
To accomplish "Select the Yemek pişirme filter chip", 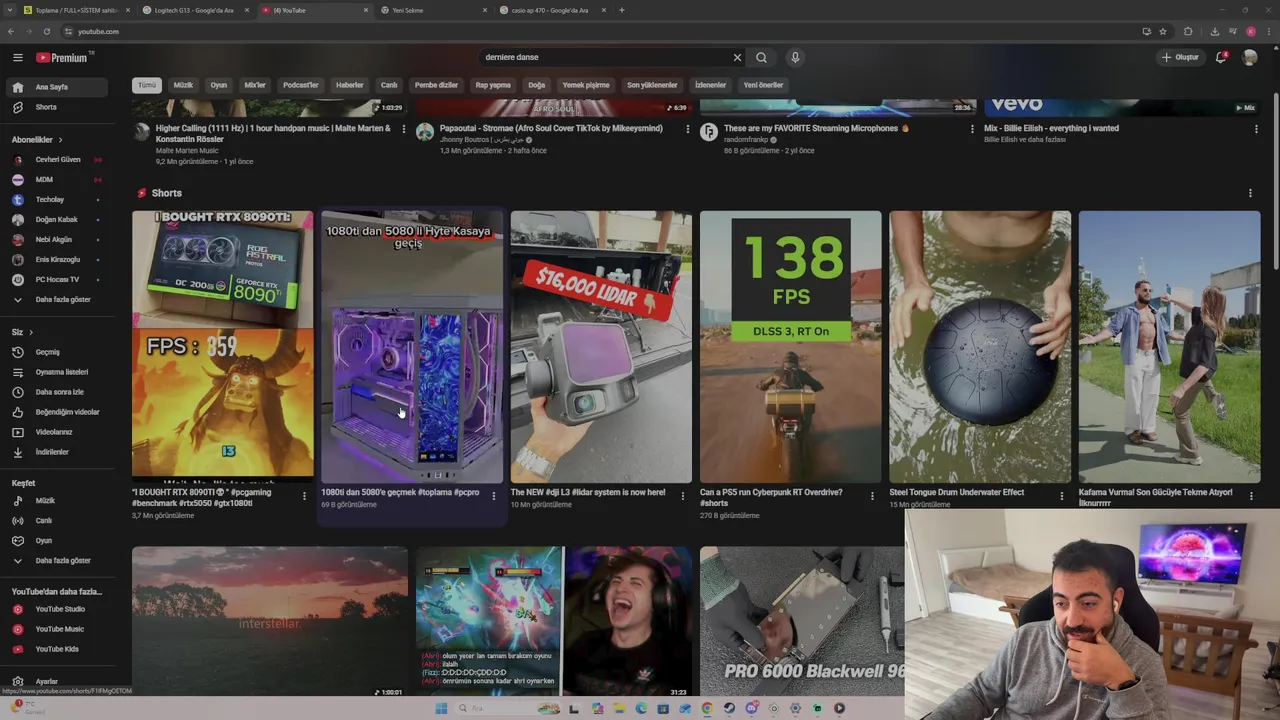I will (x=586, y=85).
